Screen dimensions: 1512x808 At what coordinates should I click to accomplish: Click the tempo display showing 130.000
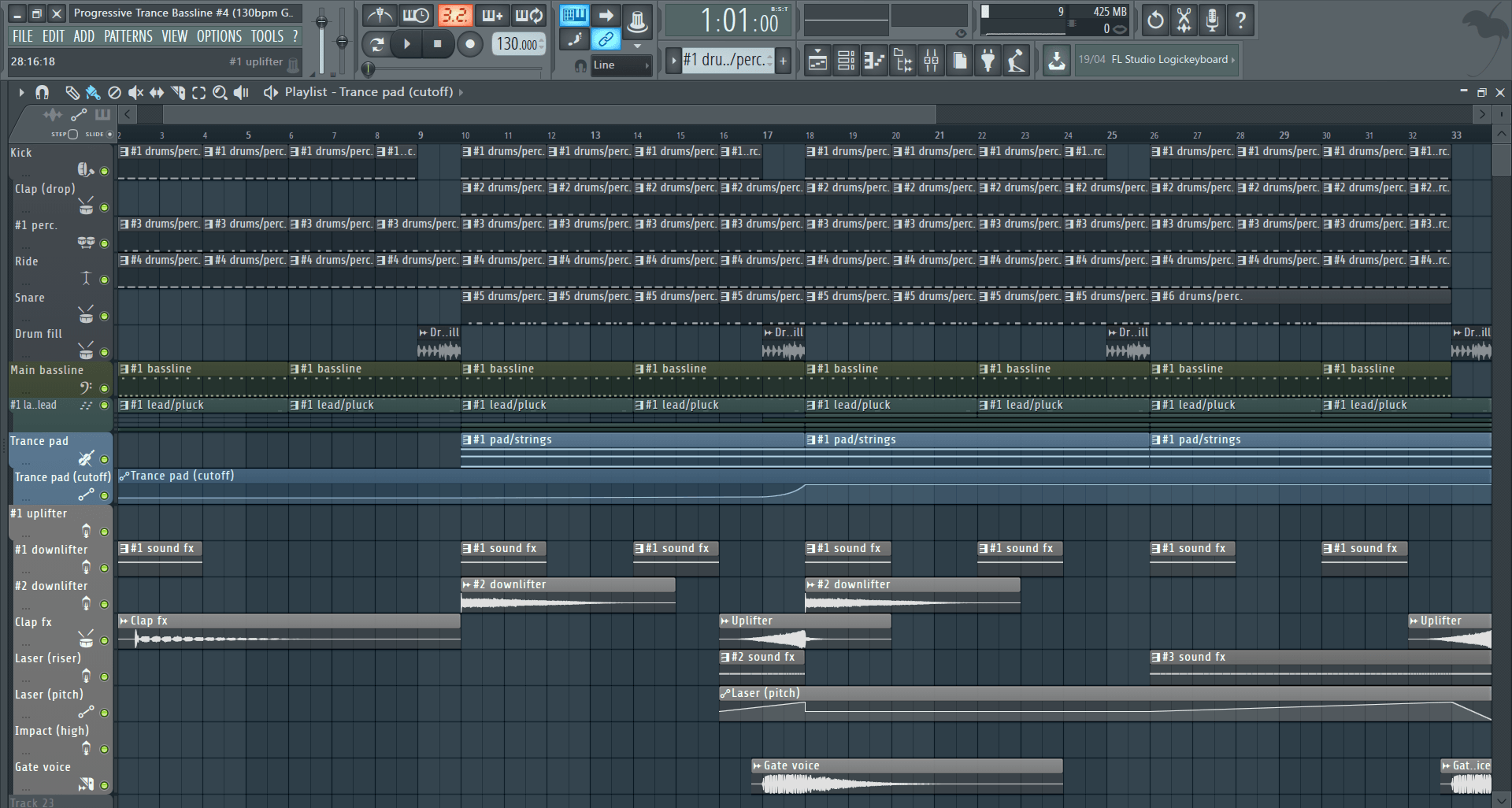pos(517,45)
